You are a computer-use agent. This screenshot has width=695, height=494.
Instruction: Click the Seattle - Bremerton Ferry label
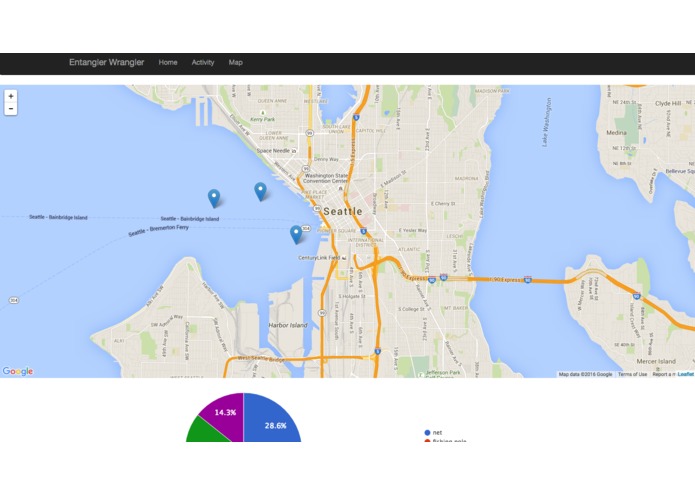click(x=158, y=230)
